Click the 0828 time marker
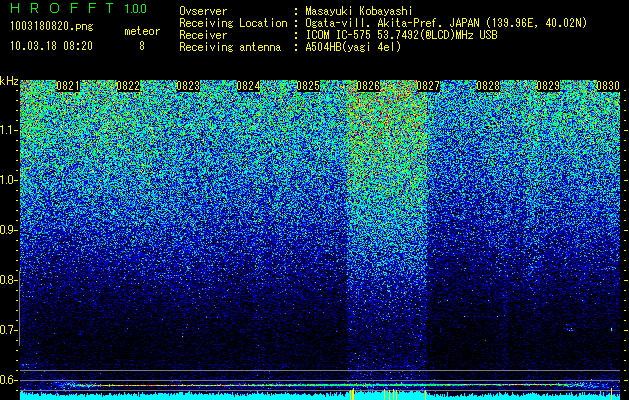629x400 pixels. point(488,86)
